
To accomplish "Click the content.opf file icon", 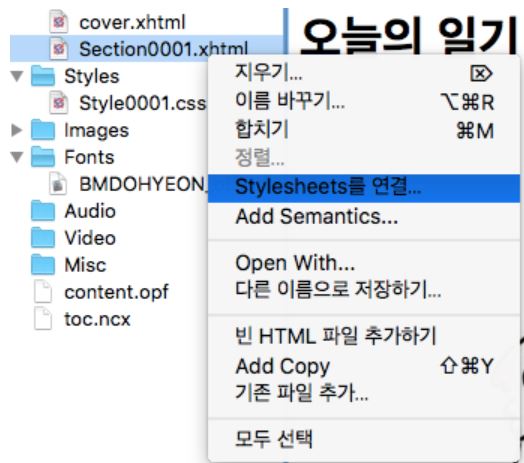I will click(43, 292).
